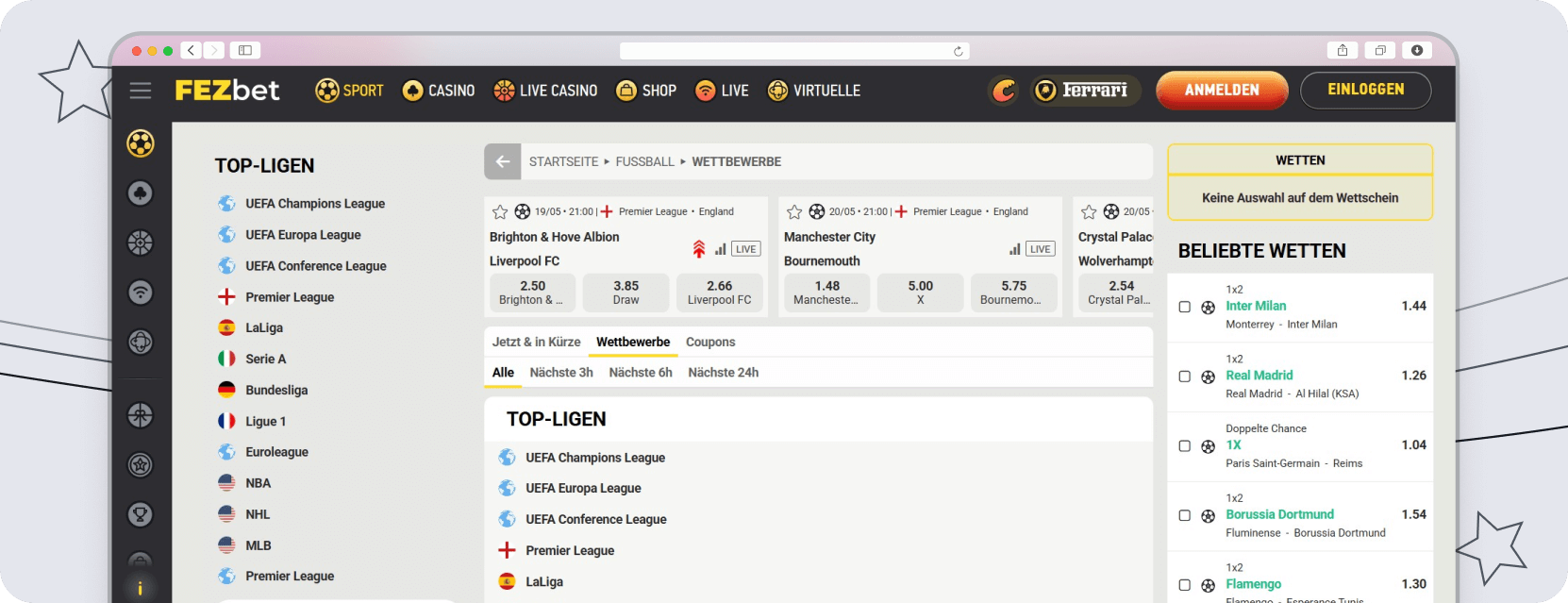Click the browser back navigation button
The image size is (1568, 603).
tap(192, 50)
